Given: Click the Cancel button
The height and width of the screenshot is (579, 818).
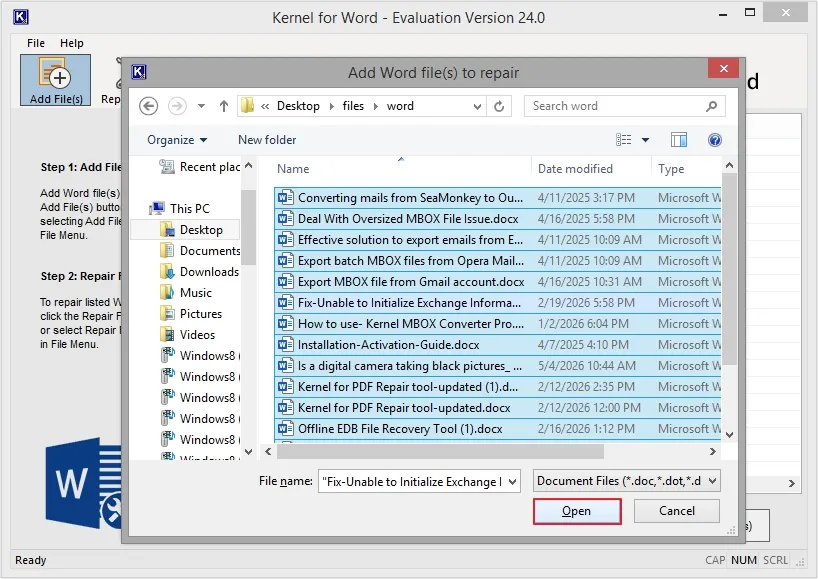Looking at the screenshot, I should point(677,511).
